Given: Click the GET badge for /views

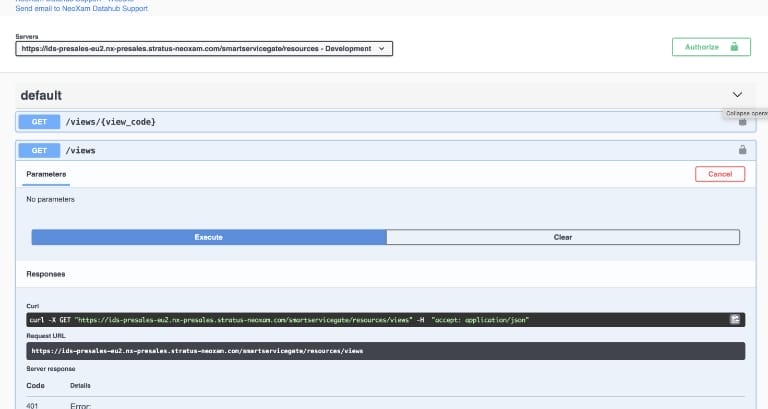Looking at the screenshot, I should point(40,150).
